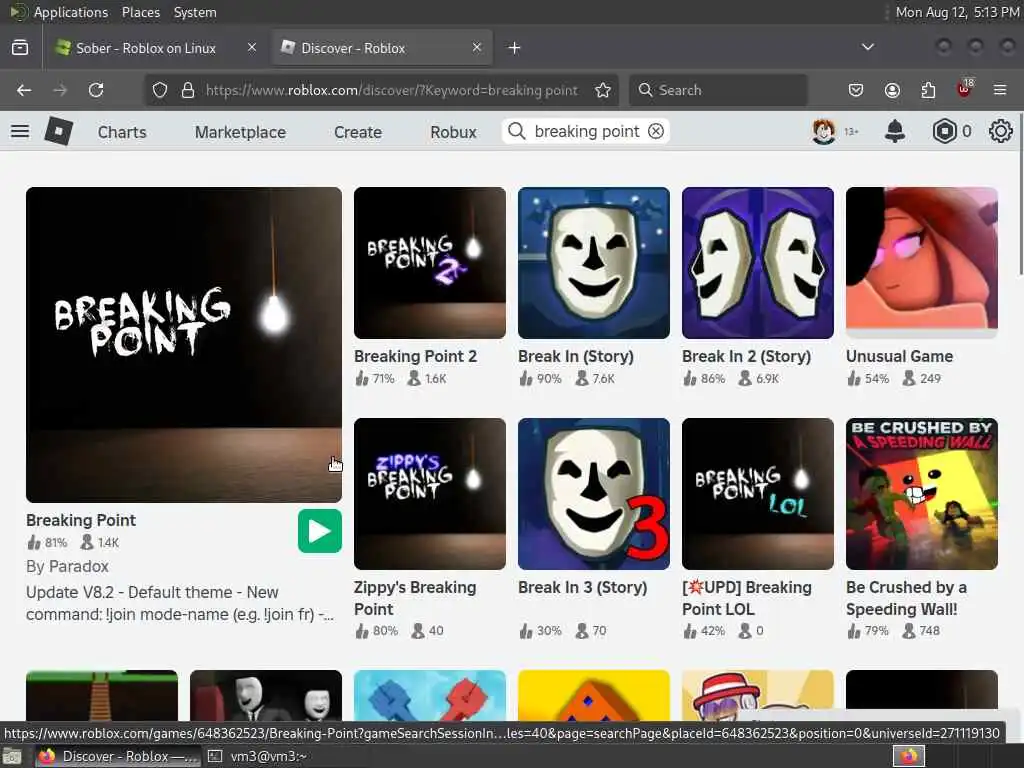Open the Break In (Story) thumbnail
1024x768 pixels.
pyautogui.click(x=594, y=263)
